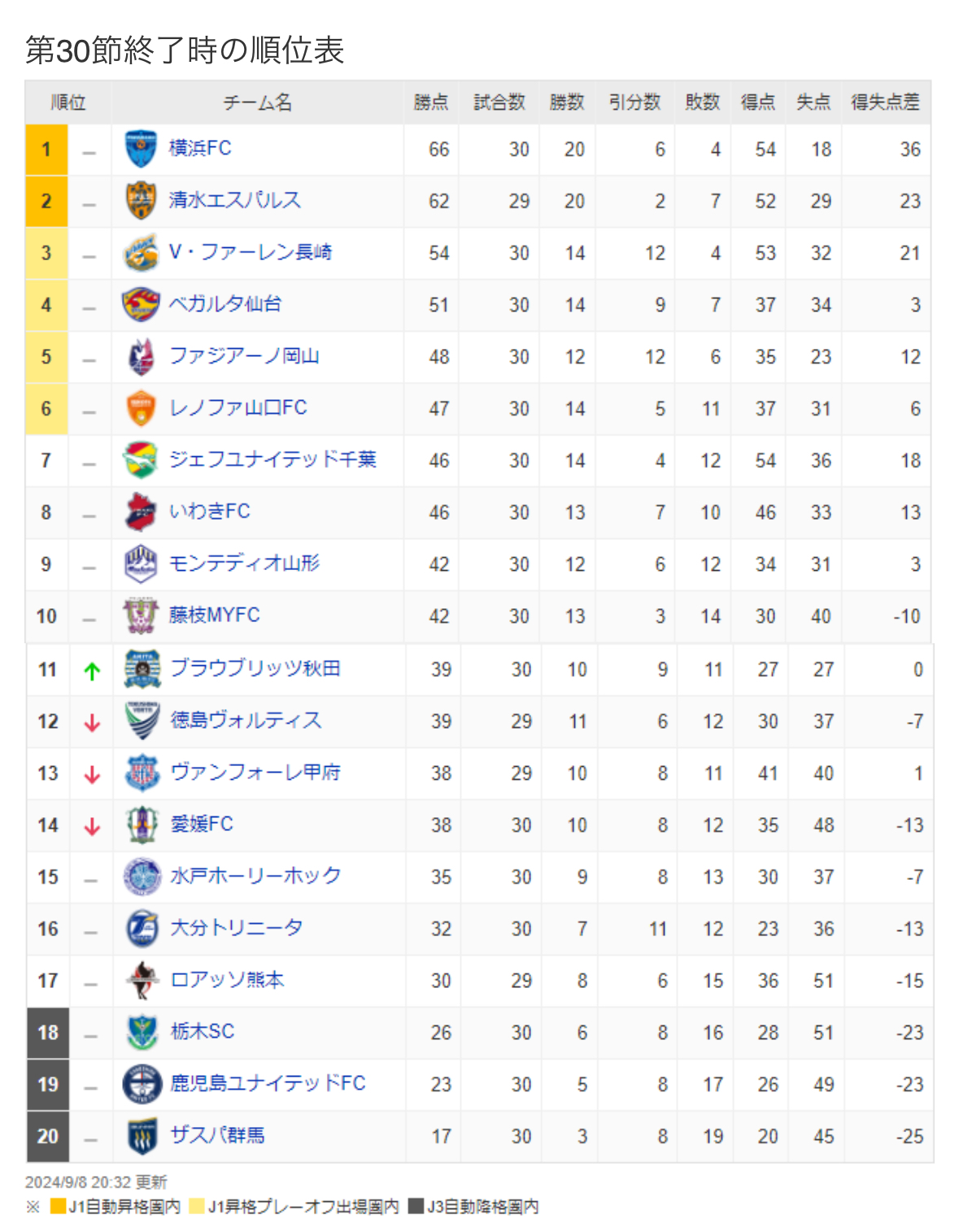The image size is (959, 1232).
Task: Click the 得失点差 column header
Action: 885,102
